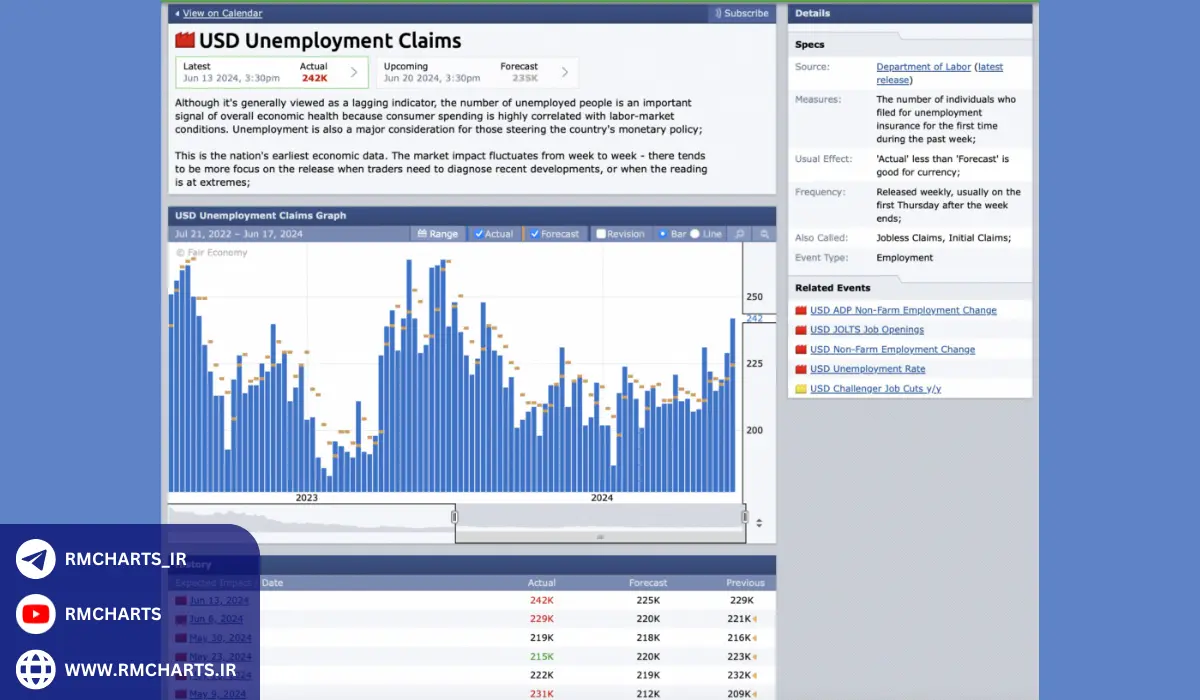Click the red folder icon beside USD Unemployment Claims title

[x=184, y=41]
